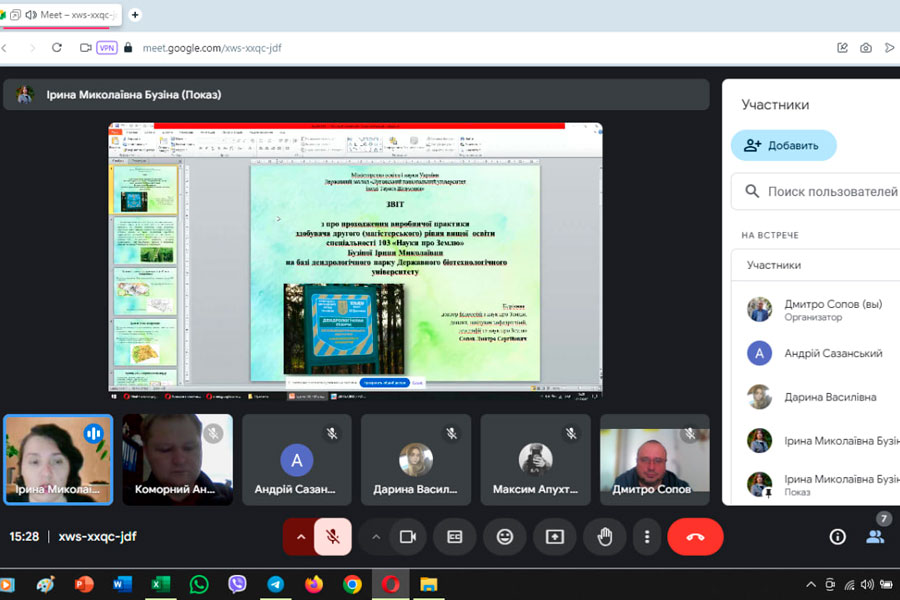Click the purple A avatar of Андрій Сазанський
The height and width of the screenshot is (600, 900).
coord(759,353)
